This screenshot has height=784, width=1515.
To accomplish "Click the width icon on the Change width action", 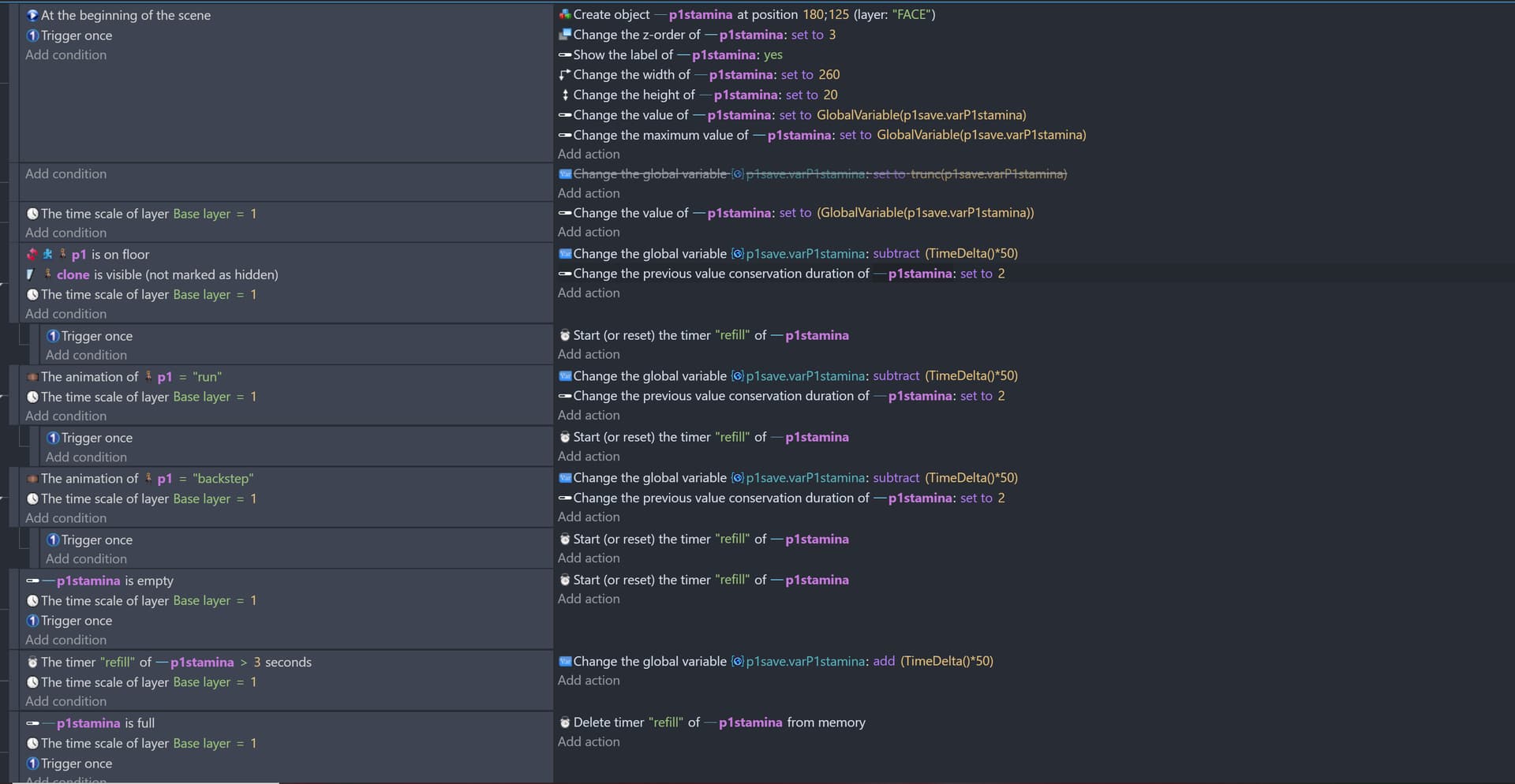I will click(x=563, y=74).
